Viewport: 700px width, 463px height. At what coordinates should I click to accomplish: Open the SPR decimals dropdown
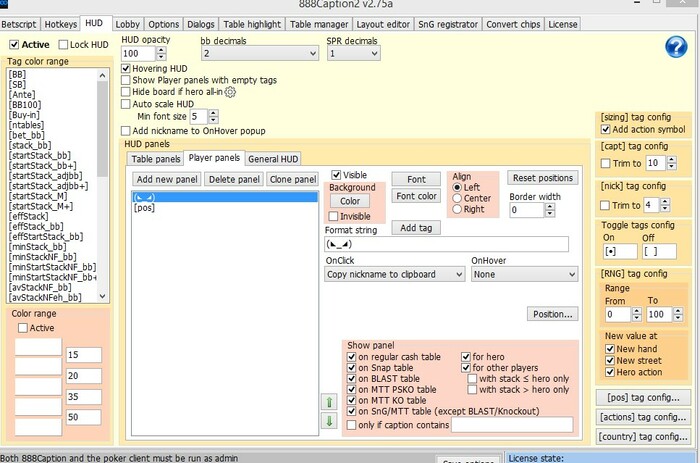click(x=354, y=54)
